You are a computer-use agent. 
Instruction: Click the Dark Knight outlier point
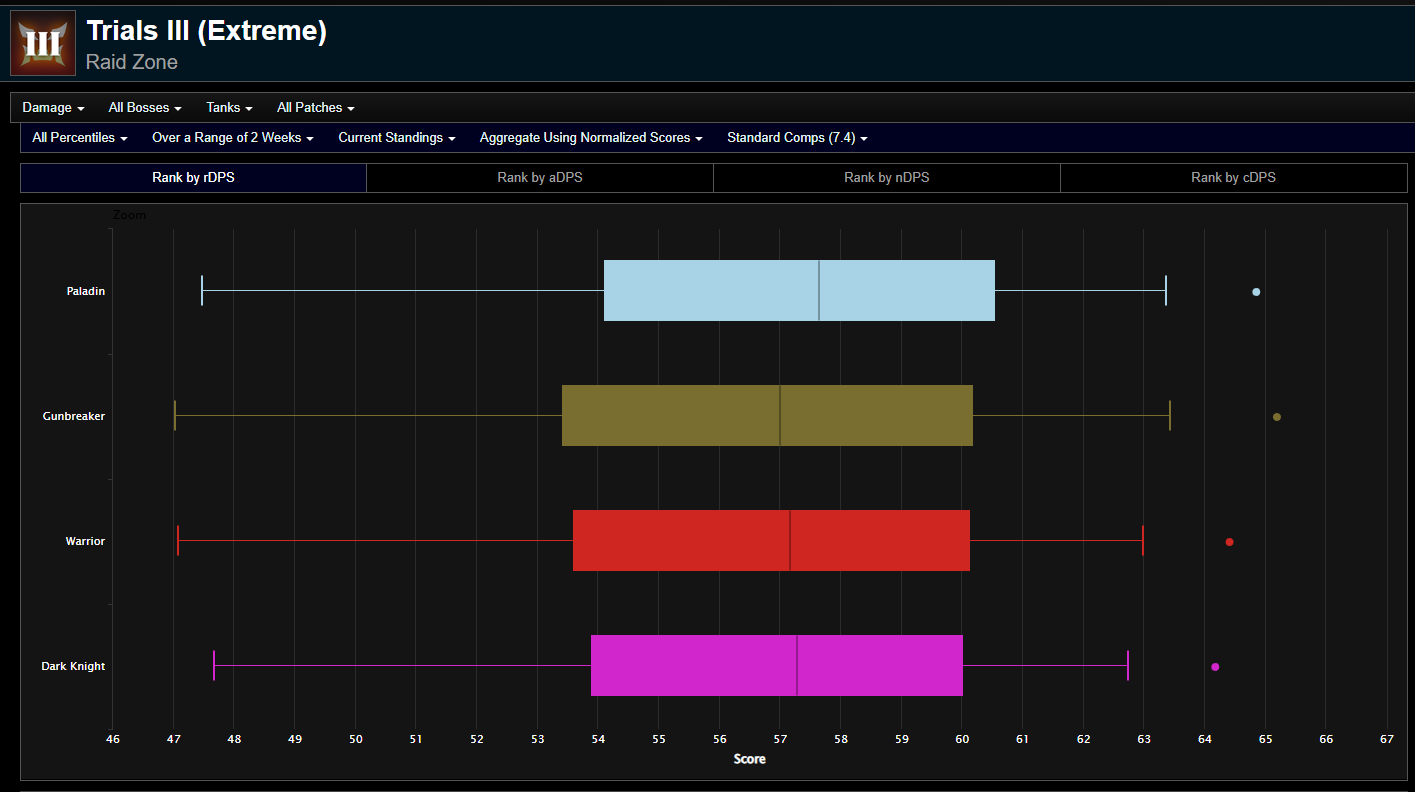(x=1215, y=667)
